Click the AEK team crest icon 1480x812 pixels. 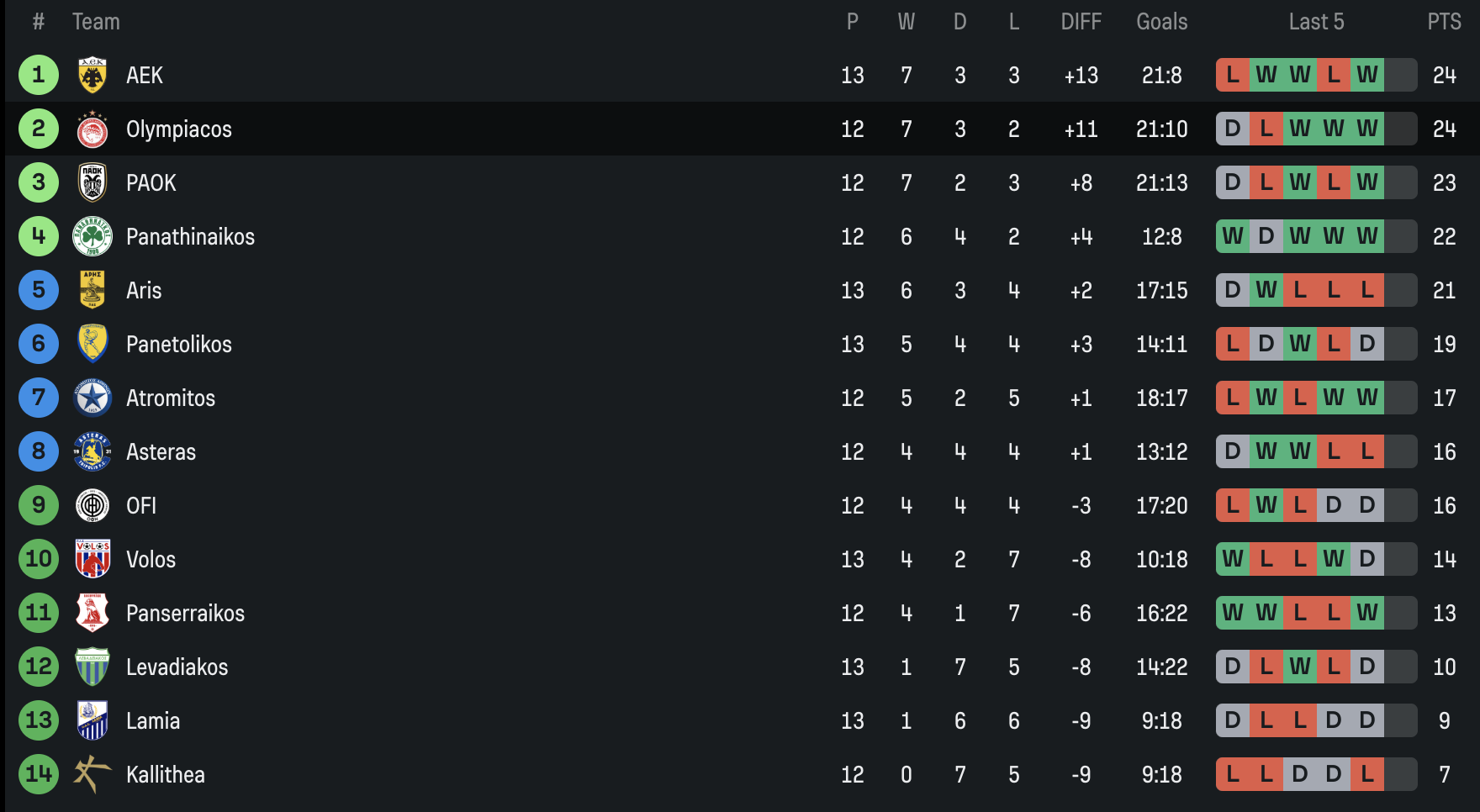(x=92, y=75)
